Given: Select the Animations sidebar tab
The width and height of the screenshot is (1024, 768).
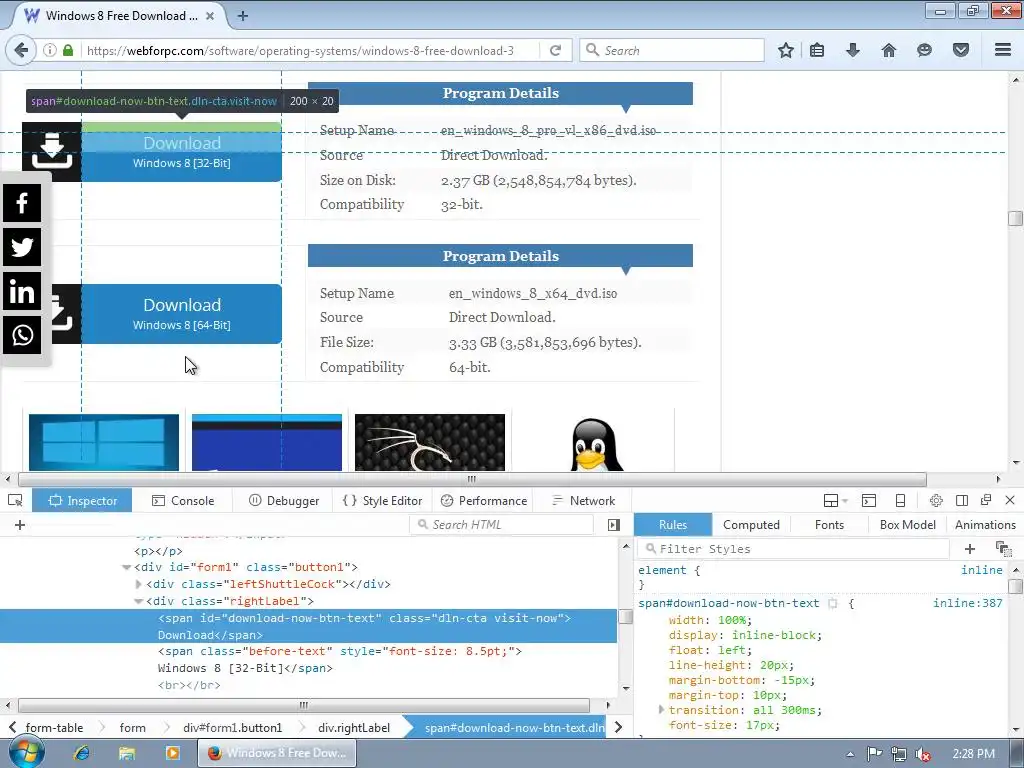Looking at the screenshot, I should tap(985, 525).
